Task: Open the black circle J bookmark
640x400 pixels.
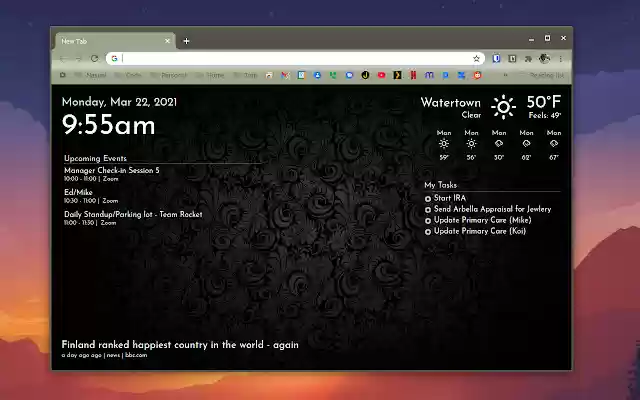Action: pyautogui.click(x=365, y=75)
